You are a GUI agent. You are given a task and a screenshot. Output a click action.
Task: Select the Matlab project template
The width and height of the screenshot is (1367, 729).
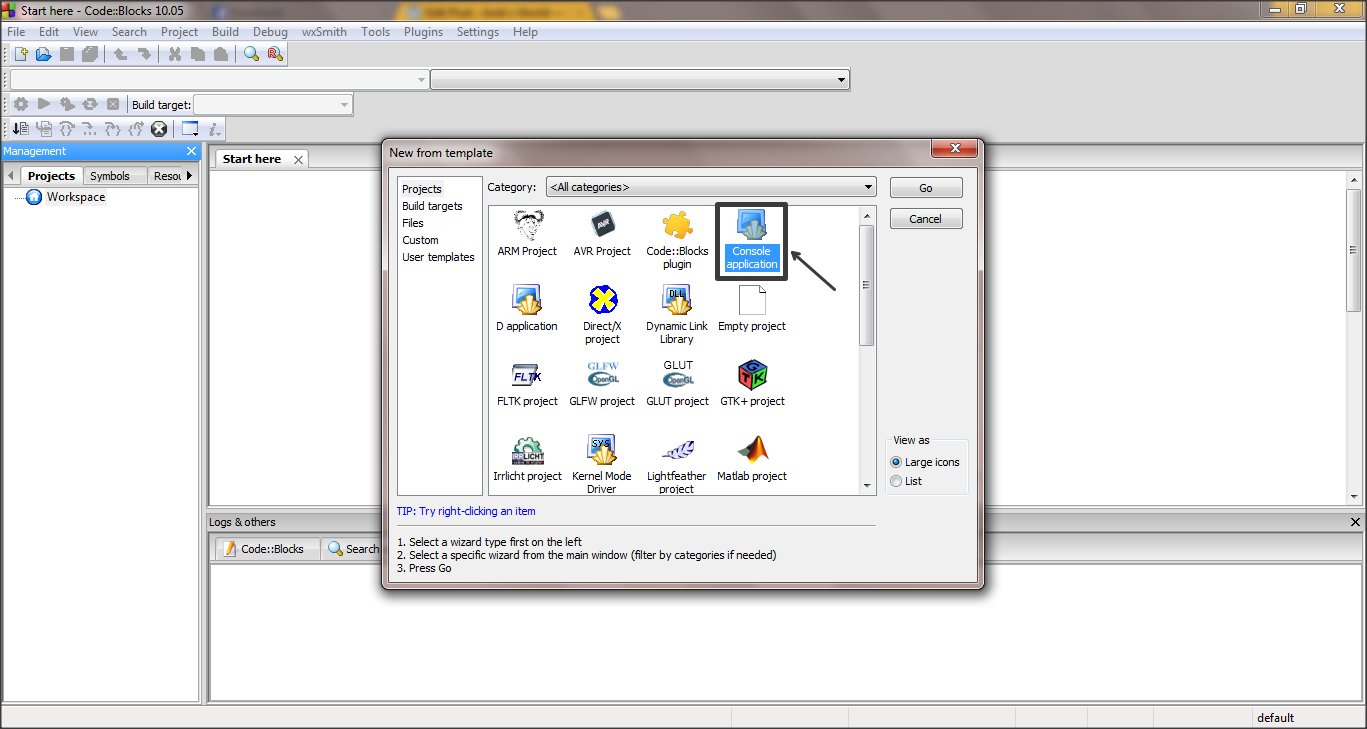coord(752,459)
